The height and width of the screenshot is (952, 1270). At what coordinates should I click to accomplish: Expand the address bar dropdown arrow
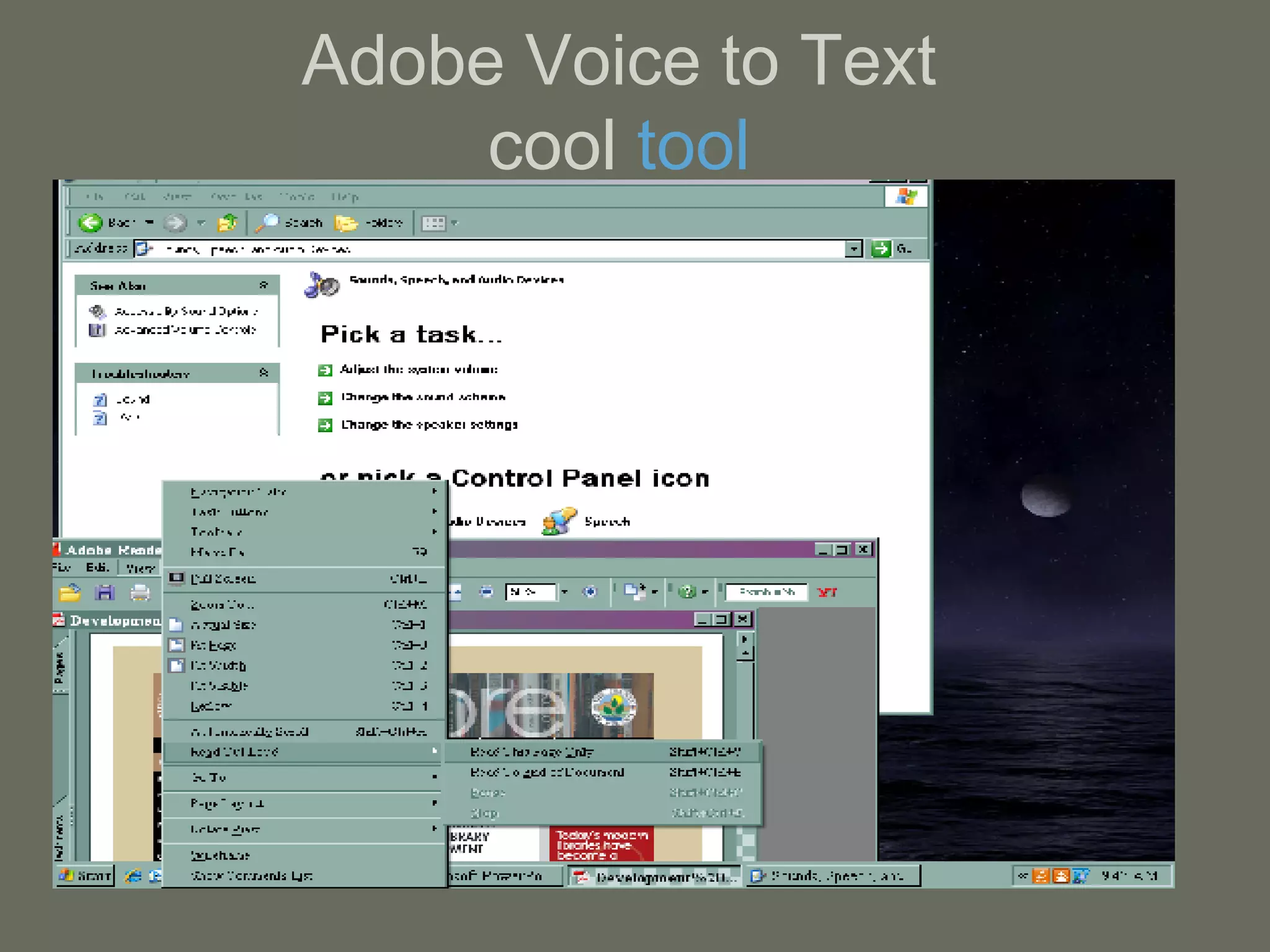pyautogui.click(x=854, y=249)
